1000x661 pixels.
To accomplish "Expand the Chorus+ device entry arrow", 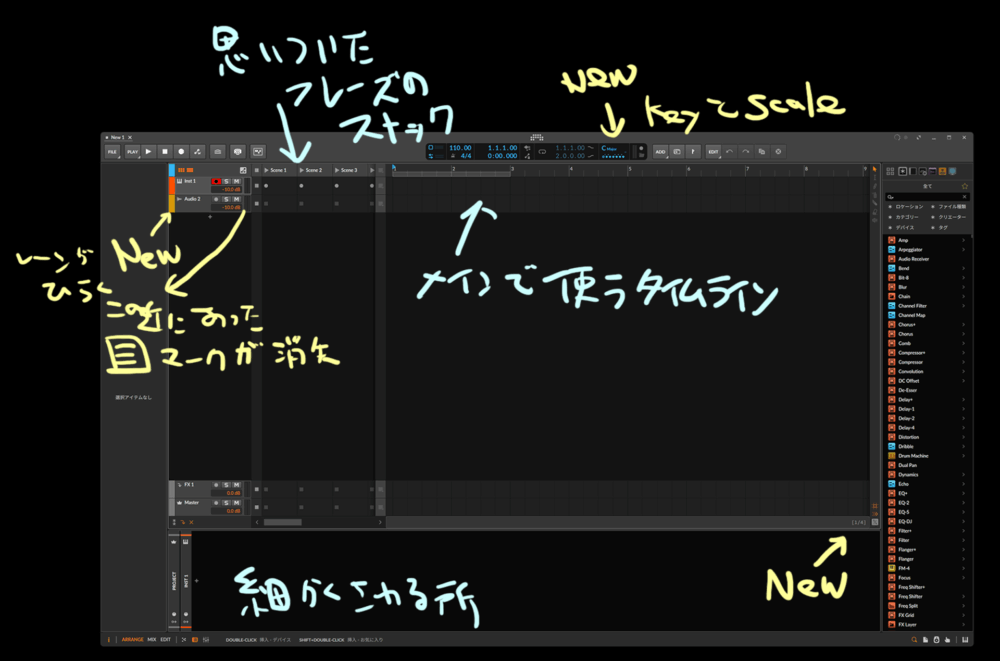I will 963,324.
